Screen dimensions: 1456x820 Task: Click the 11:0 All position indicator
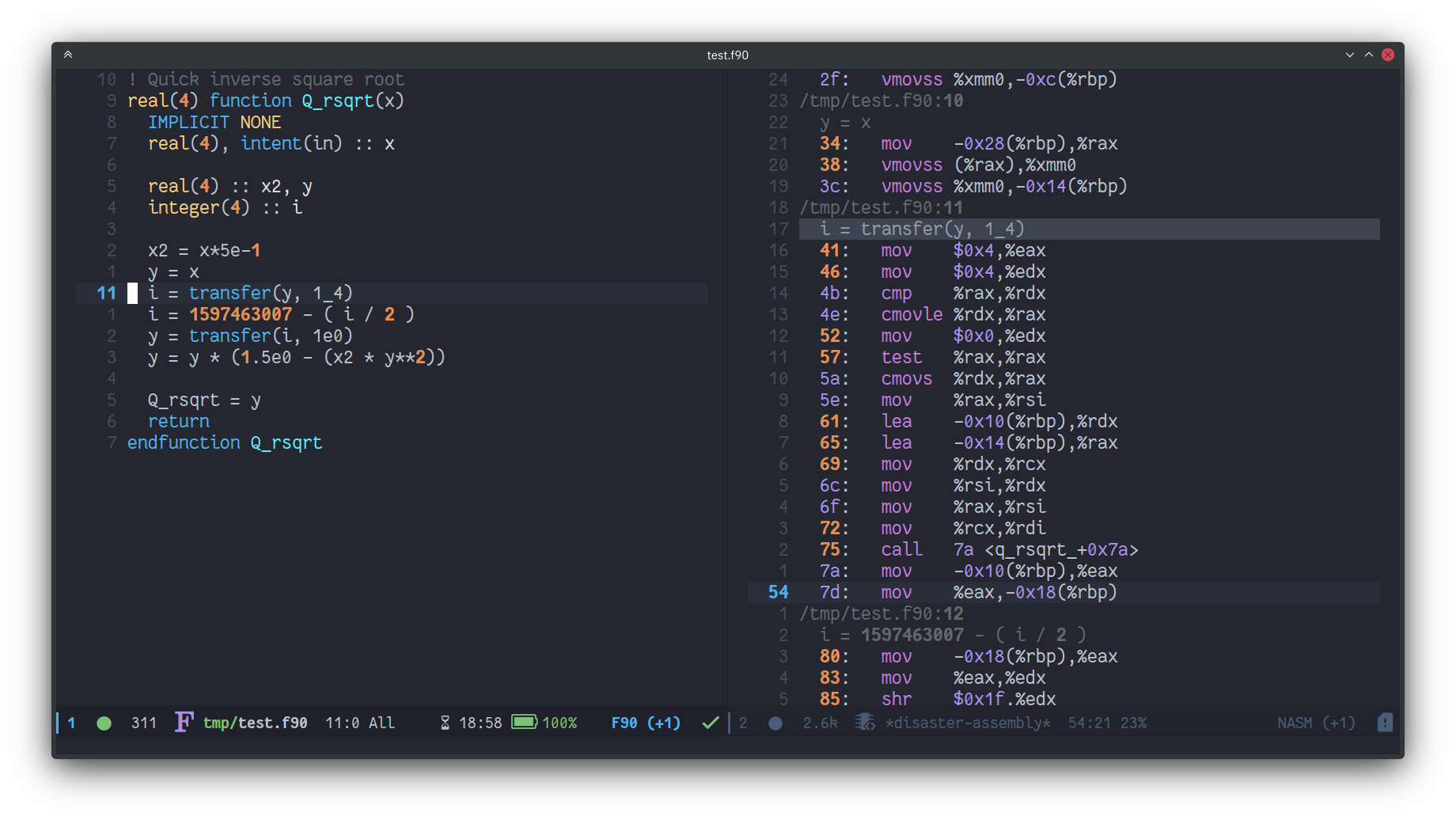coord(360,723)
